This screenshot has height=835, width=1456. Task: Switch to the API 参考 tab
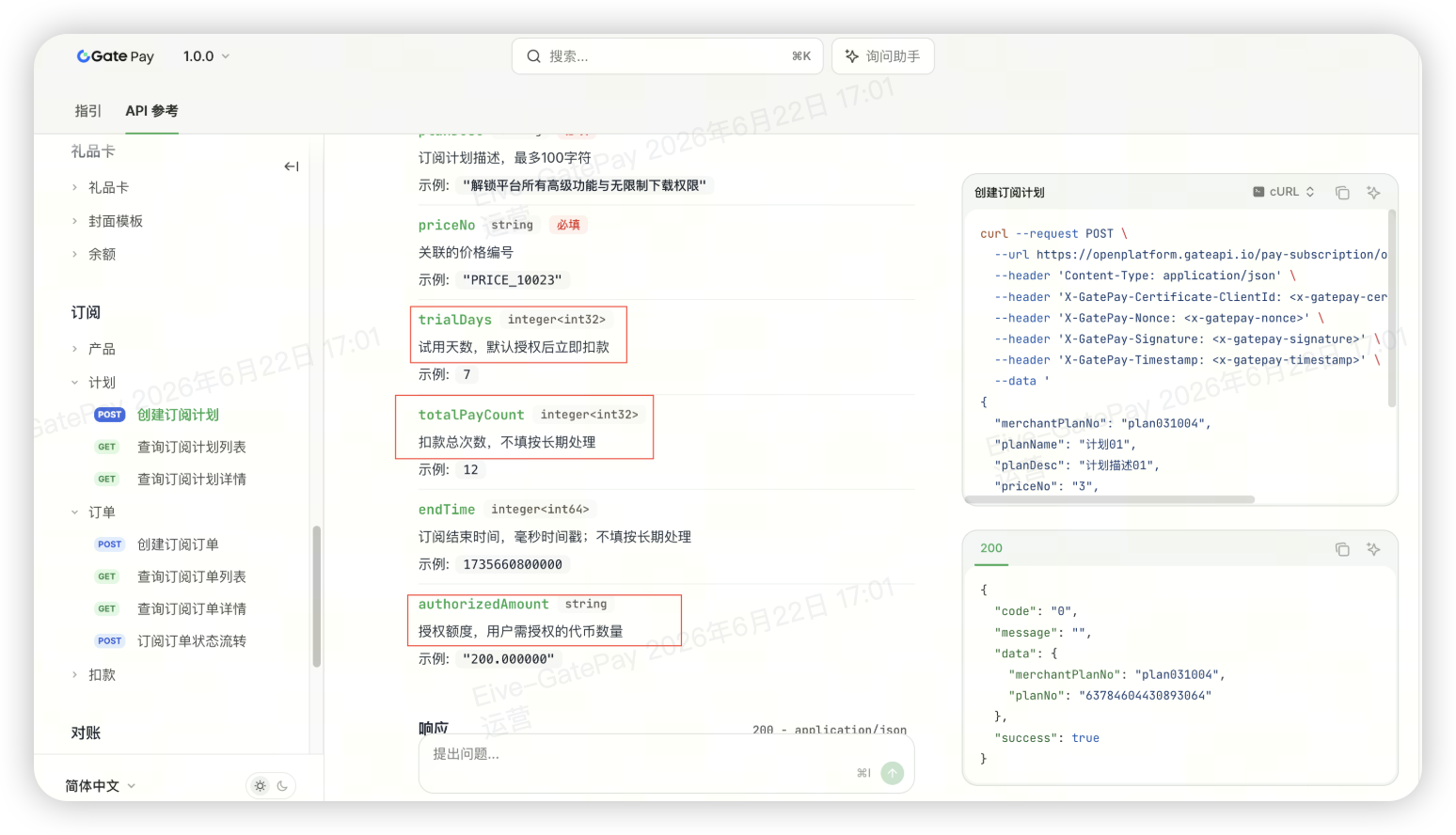[151, 111]
